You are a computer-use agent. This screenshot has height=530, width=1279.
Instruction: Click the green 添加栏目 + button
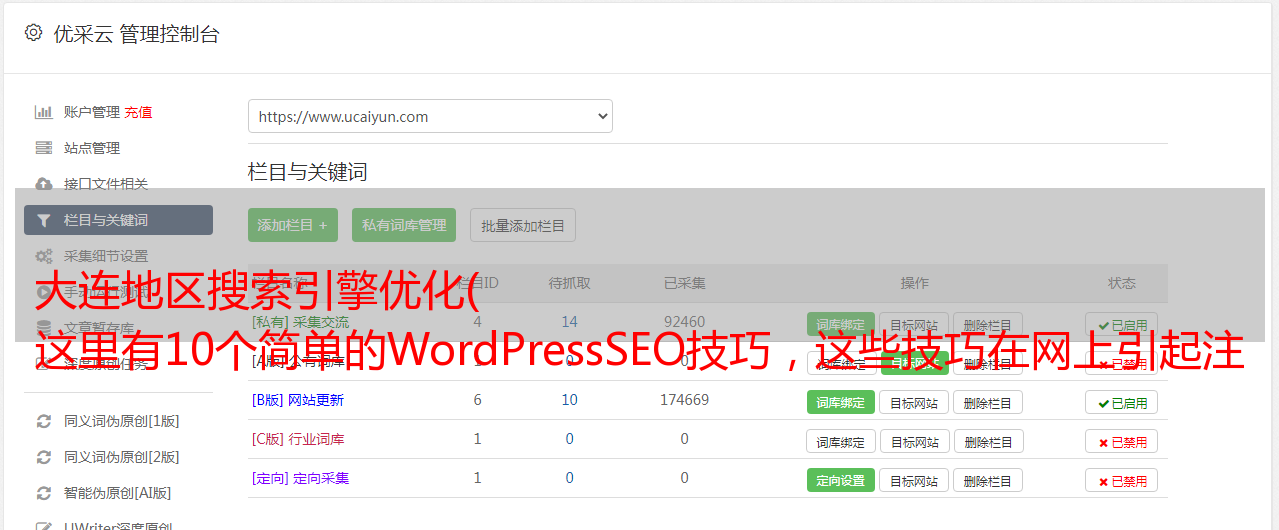pos(293,225)
